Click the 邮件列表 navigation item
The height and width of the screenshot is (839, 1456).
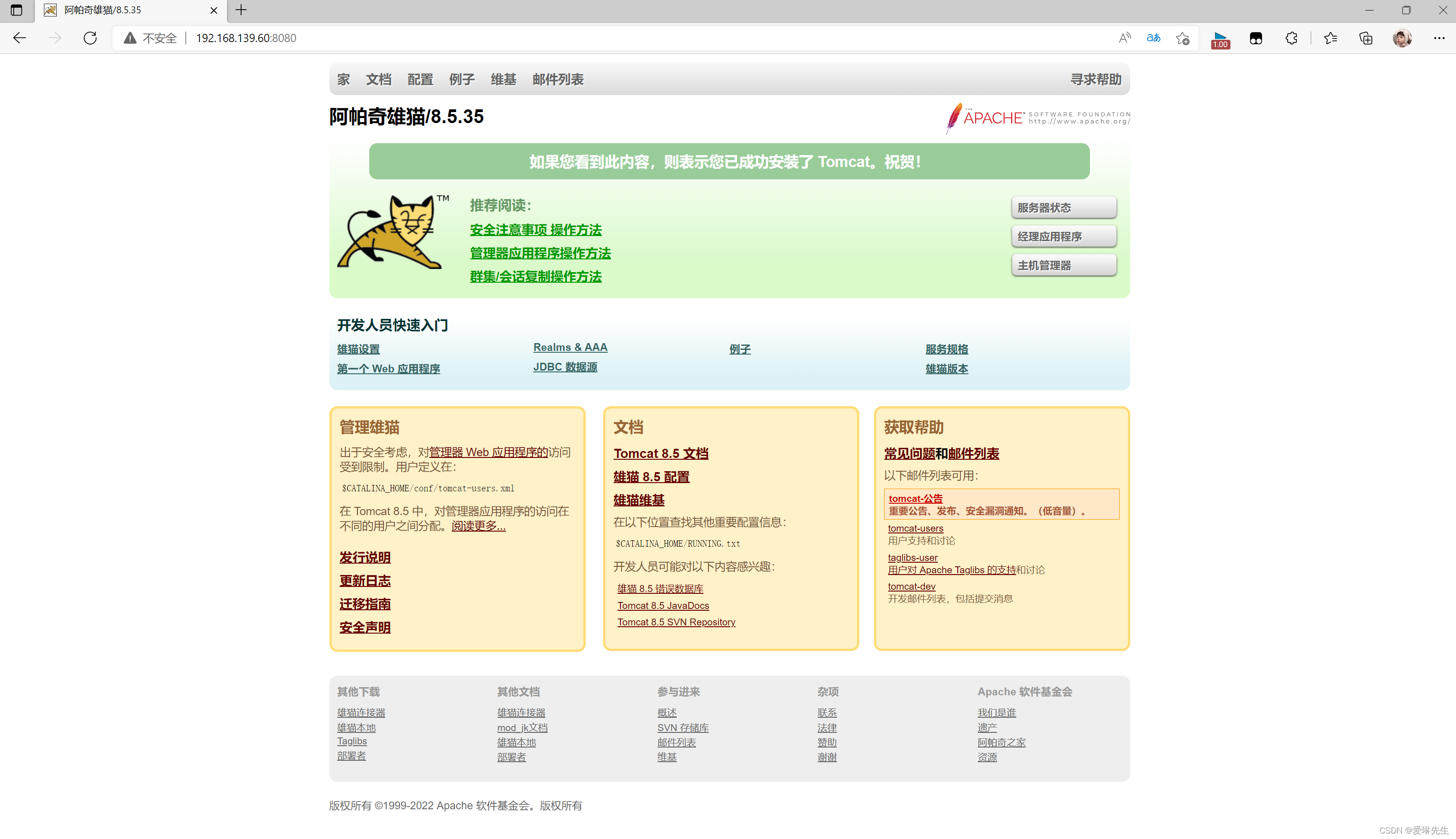(x=558, y=80)
